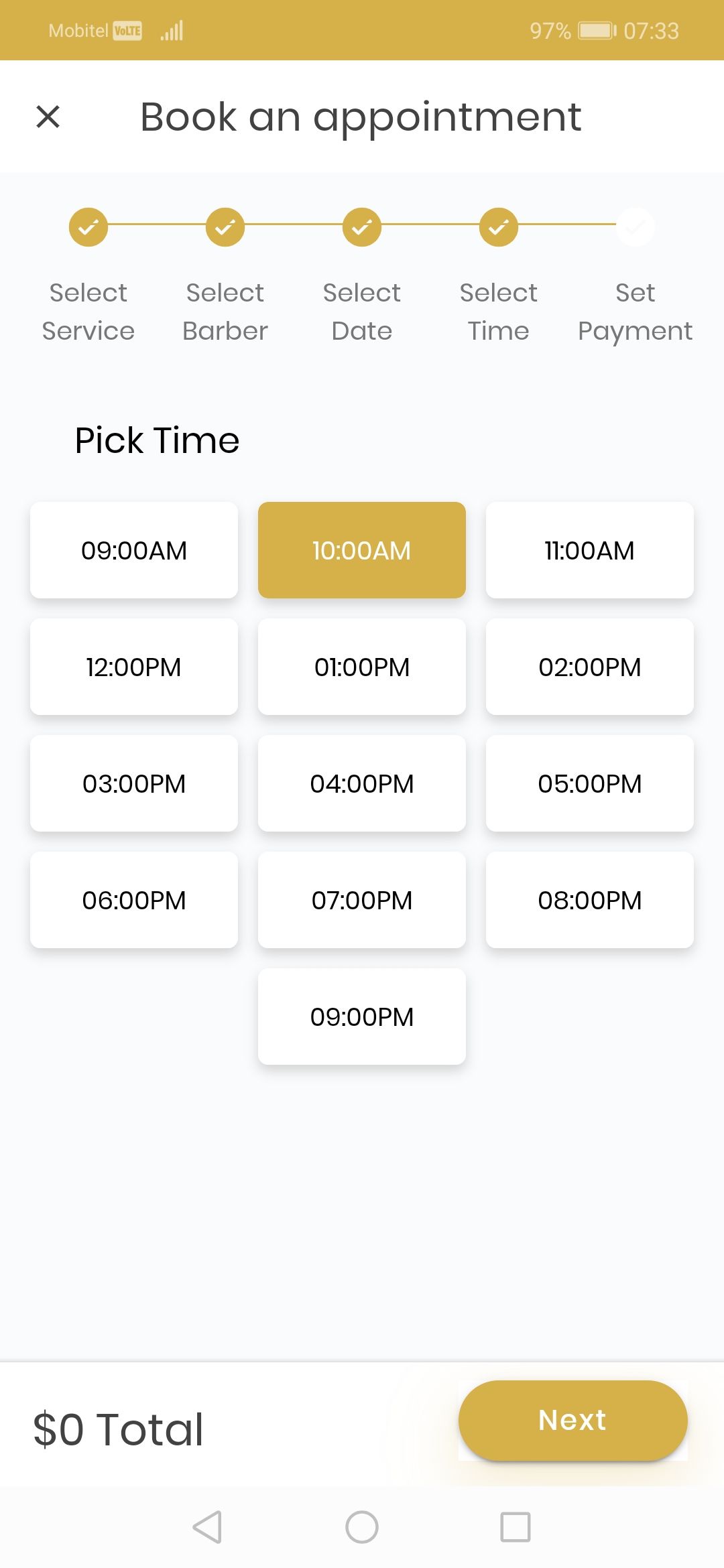Image resolution: width=724 pixels, height=1568 pixels.
Task: Tap the Select Date step checkmark
Action: click(362, 227)
